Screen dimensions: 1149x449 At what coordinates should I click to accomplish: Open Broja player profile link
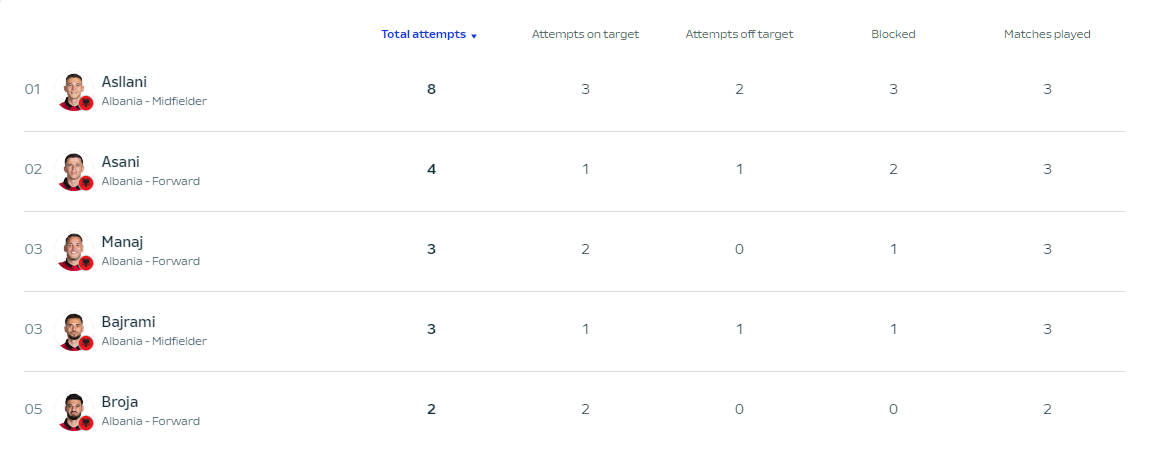coord(120,402)
